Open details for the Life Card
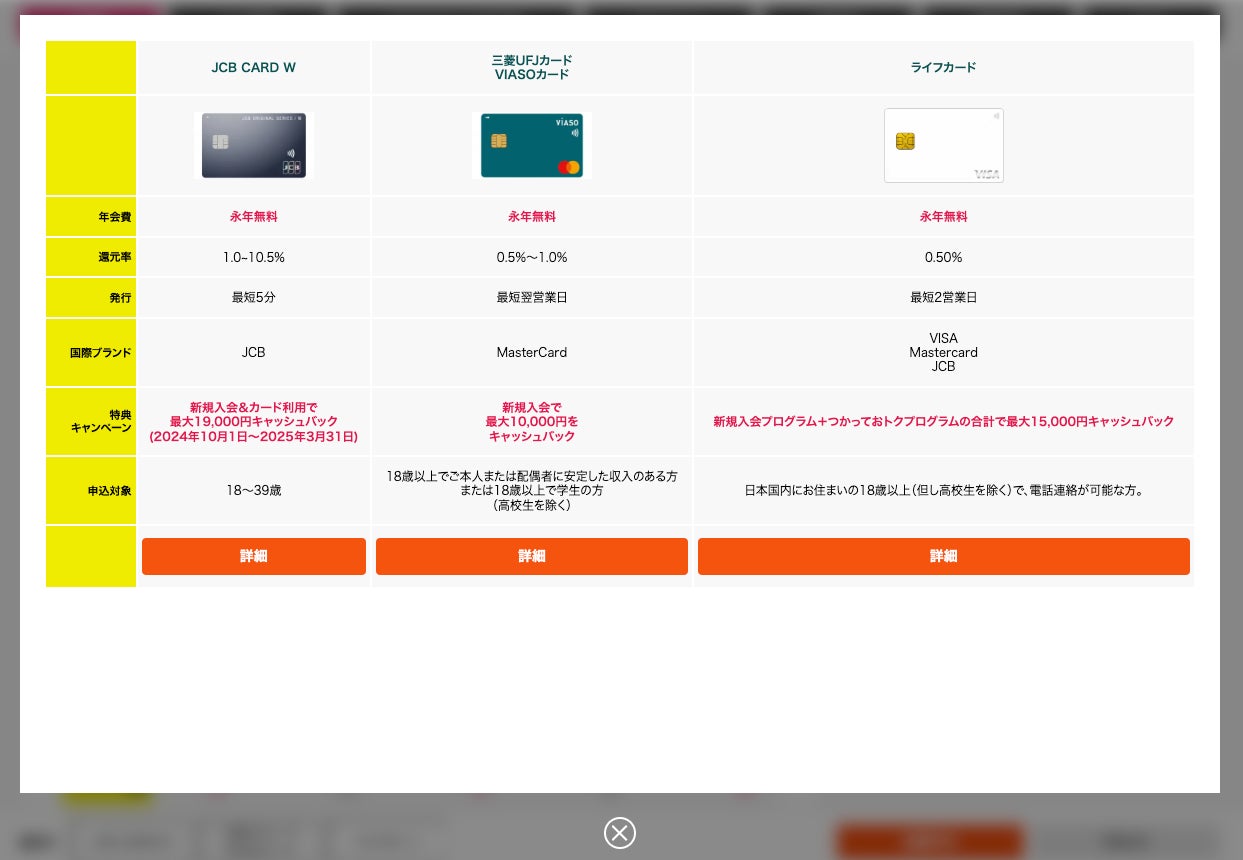1243x860 pixels. pyautogui.click(x=944, y=556)
